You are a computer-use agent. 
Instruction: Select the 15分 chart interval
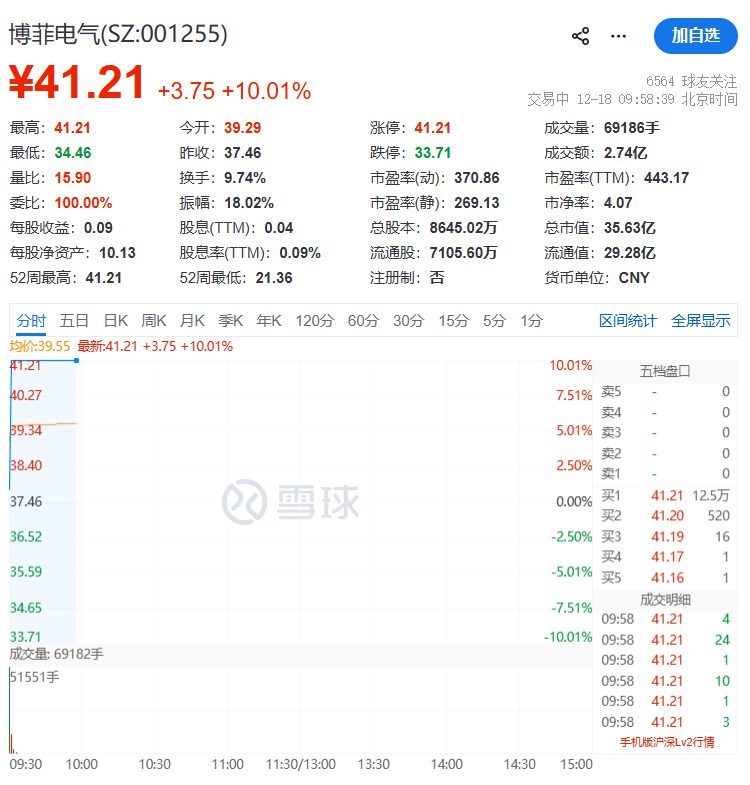click(453, 321)
